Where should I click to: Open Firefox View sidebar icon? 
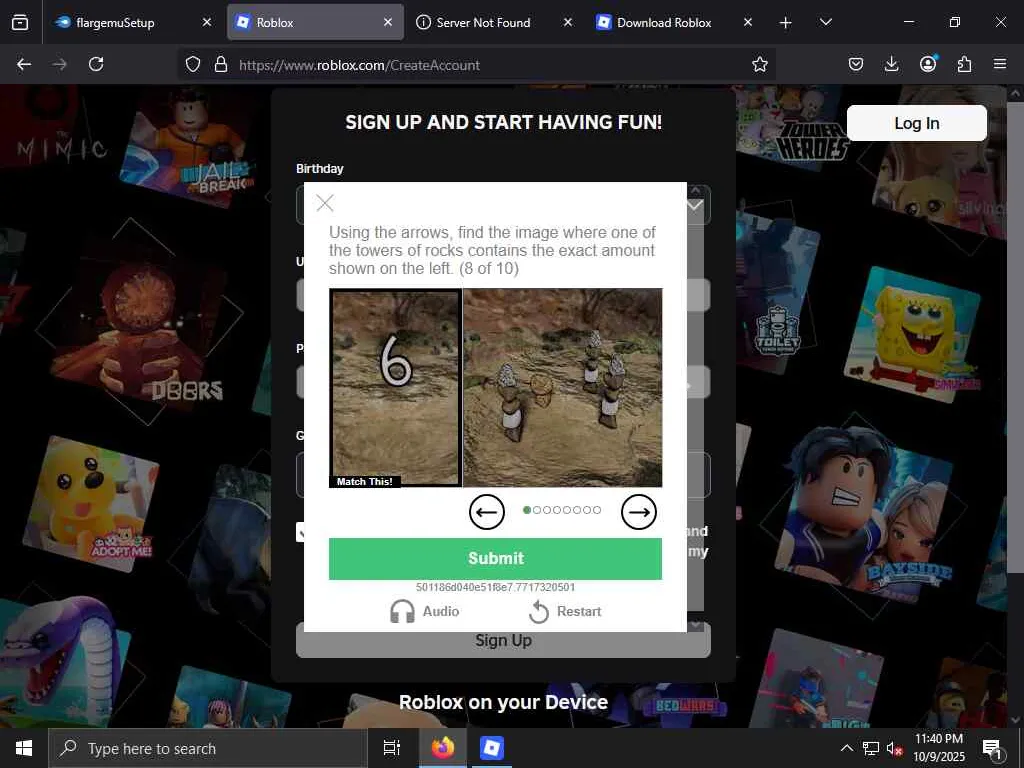tap(20, 22)
